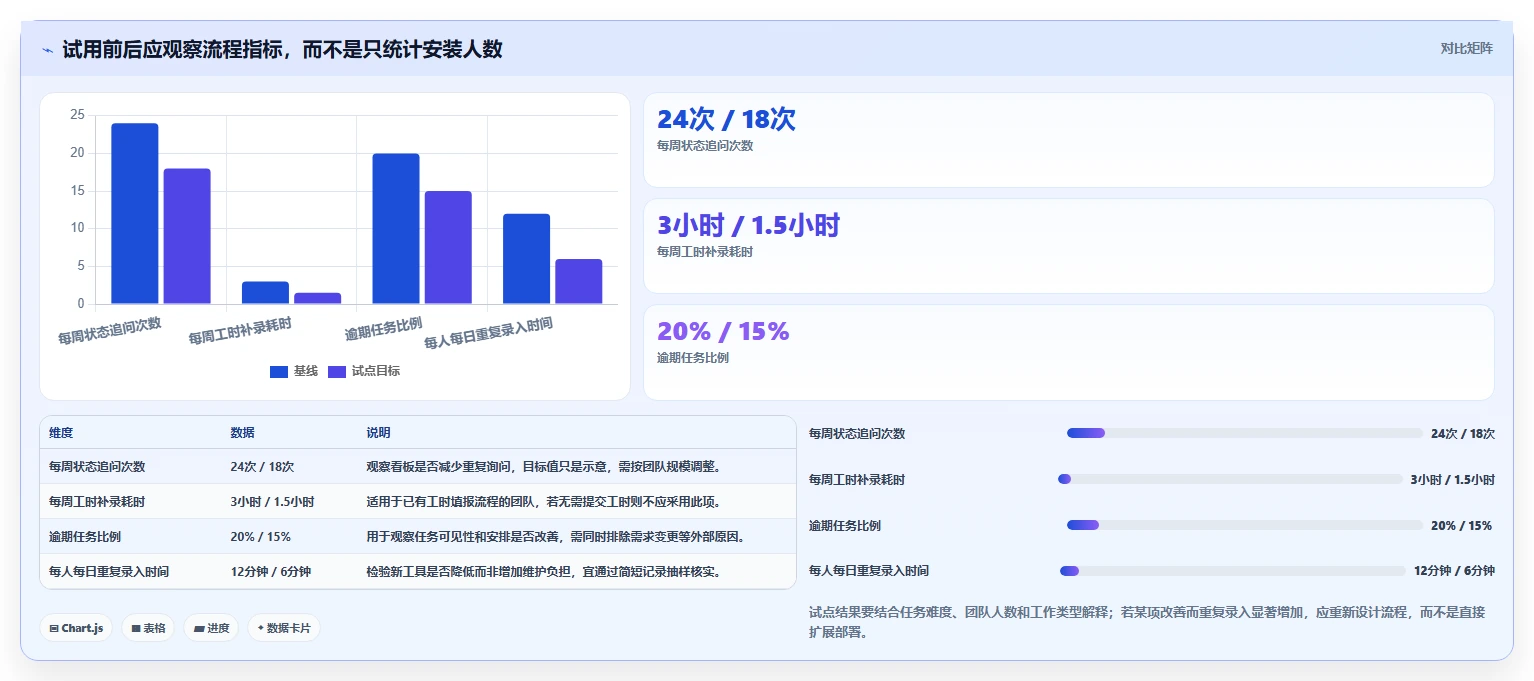Click the 逾期任务比例 caption in stat card

(x=693, y=358)
